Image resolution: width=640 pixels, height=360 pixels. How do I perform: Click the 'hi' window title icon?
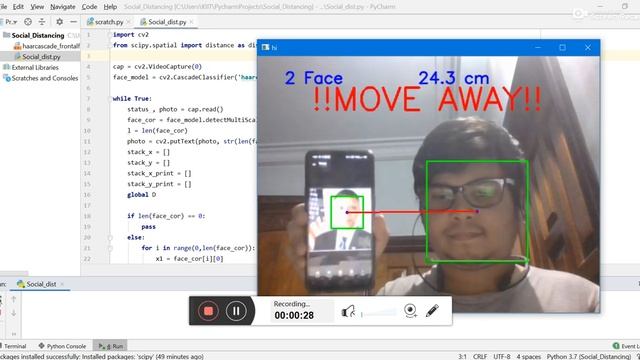click(265, 47)
